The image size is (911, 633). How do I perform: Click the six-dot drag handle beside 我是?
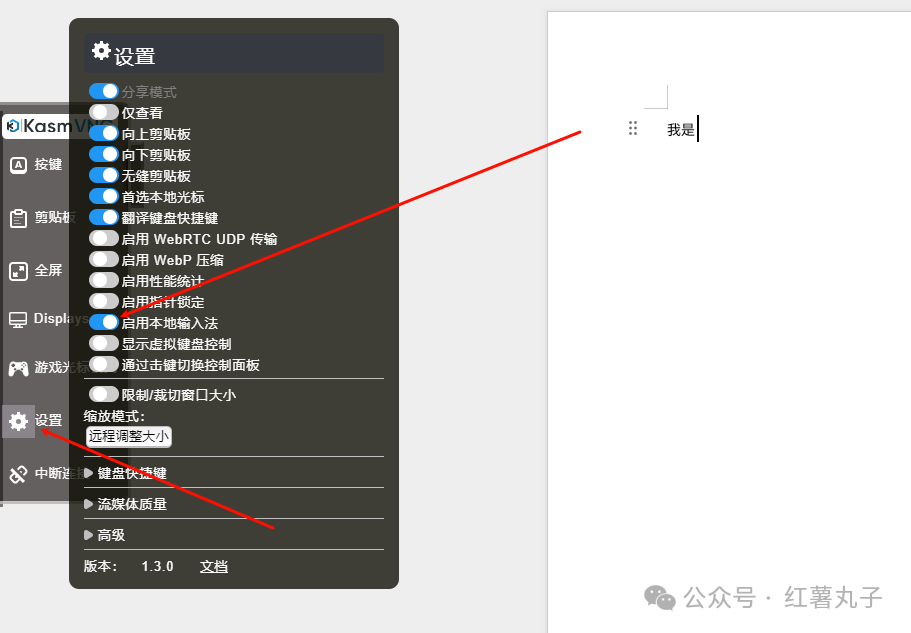633,128
